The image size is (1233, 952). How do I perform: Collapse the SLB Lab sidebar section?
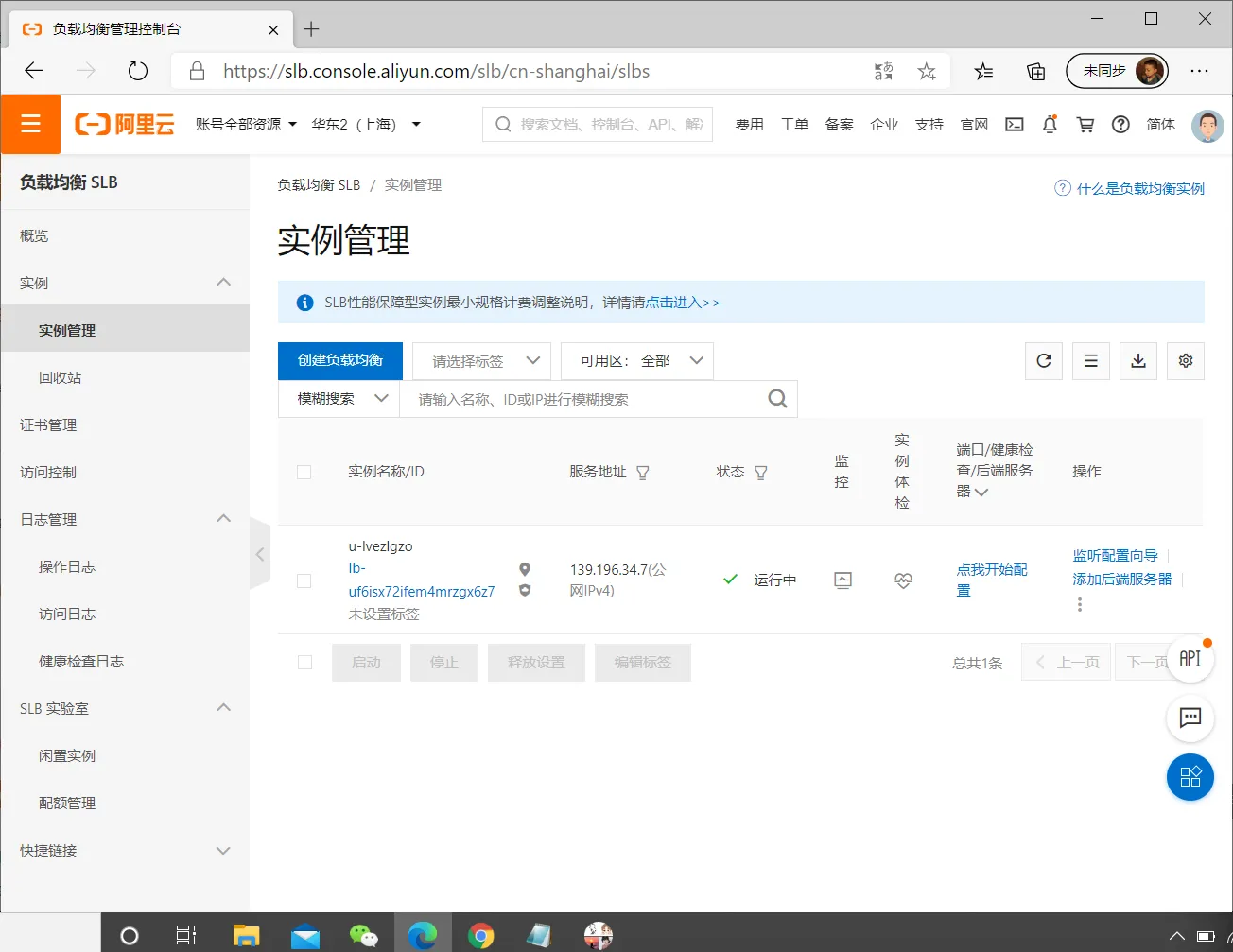tap(223, 708)
